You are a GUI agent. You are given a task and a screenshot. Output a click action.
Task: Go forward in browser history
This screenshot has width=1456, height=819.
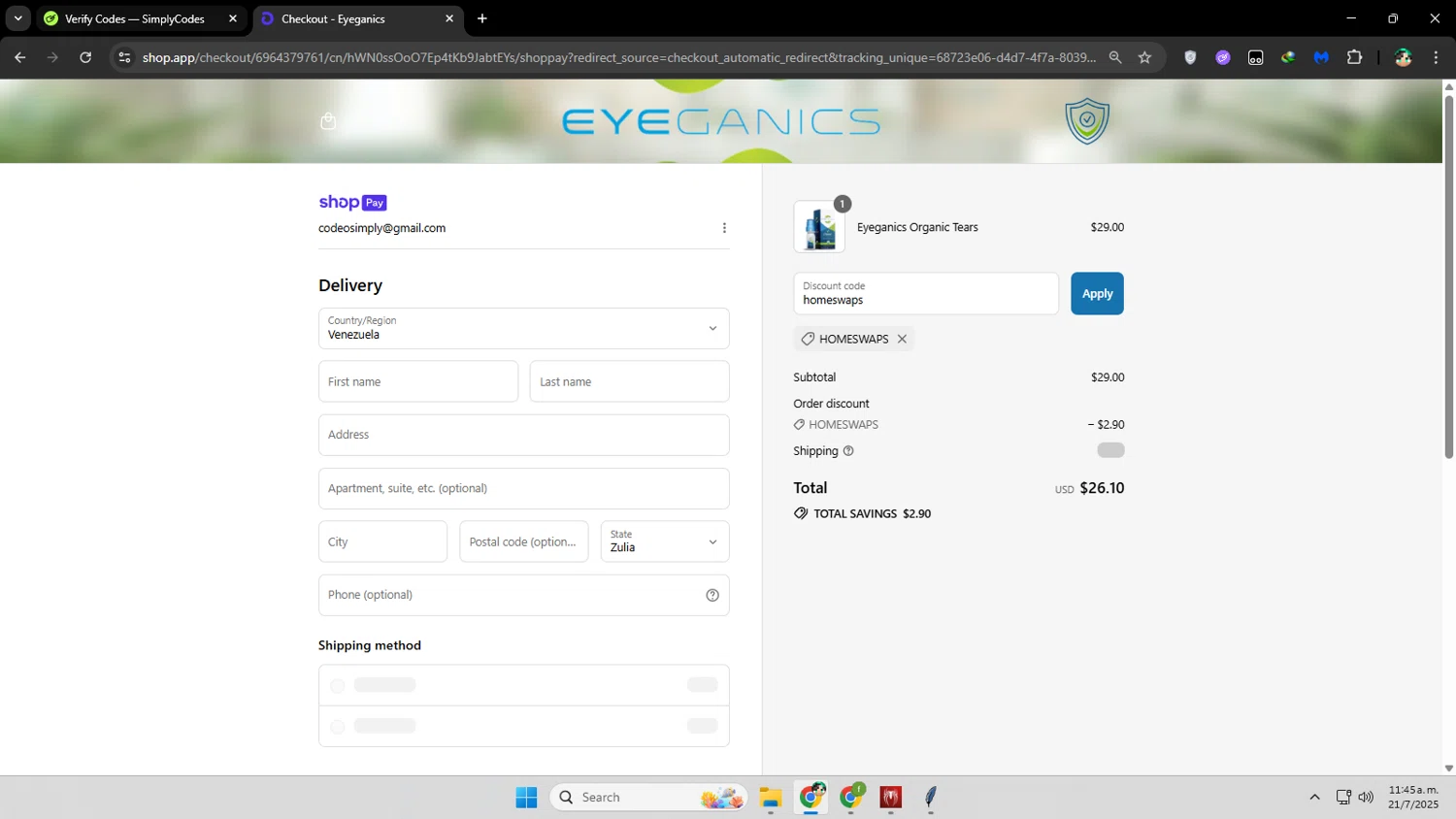click(52, 57)
